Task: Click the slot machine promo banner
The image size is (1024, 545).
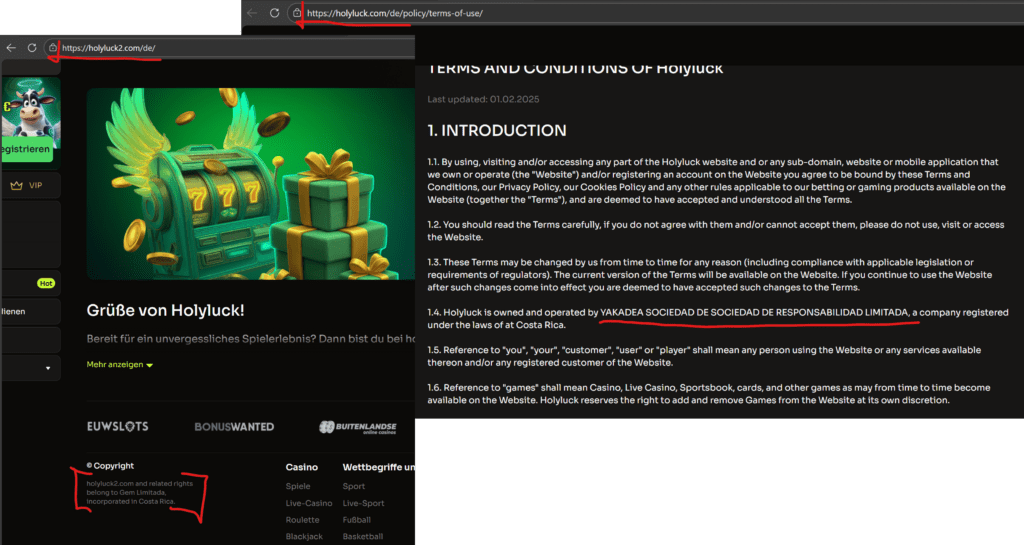Action: (x=251, y=184)
